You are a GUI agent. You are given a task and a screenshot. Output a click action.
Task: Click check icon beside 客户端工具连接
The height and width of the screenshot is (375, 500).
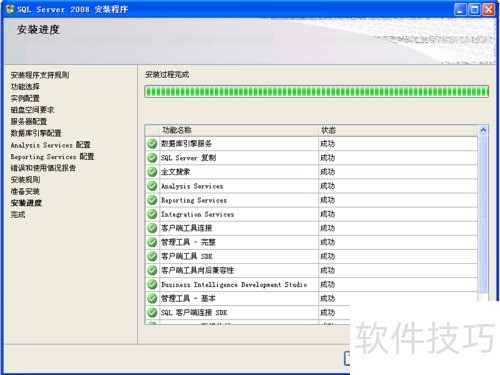click(x=152, y=228)
